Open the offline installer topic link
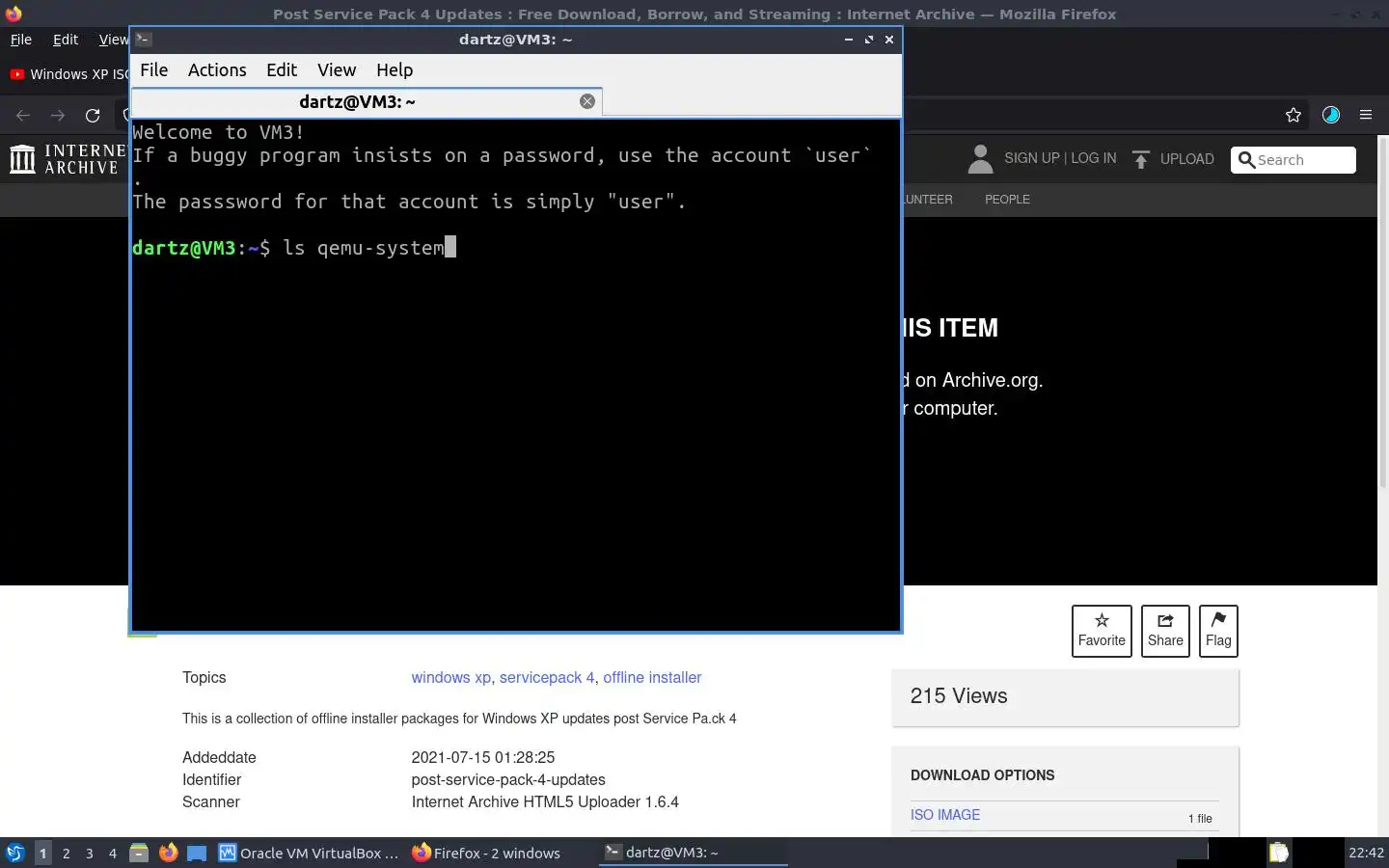 [x=652, y=677]
